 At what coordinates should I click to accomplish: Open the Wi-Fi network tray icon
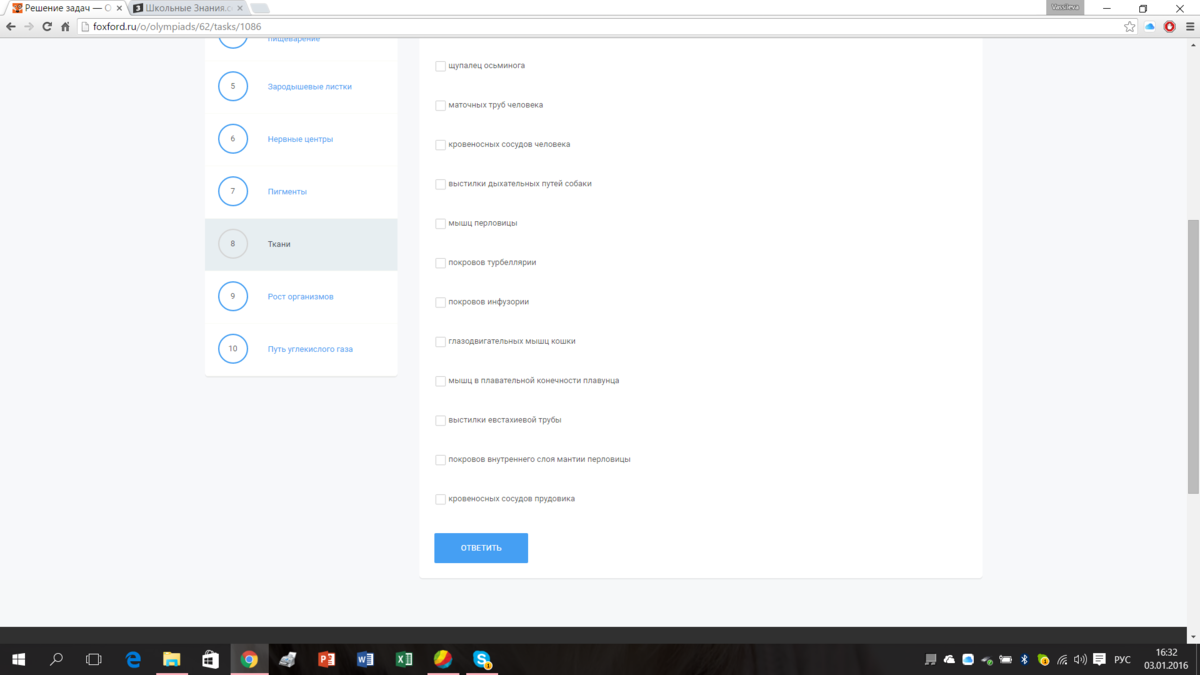point(1062,660)
